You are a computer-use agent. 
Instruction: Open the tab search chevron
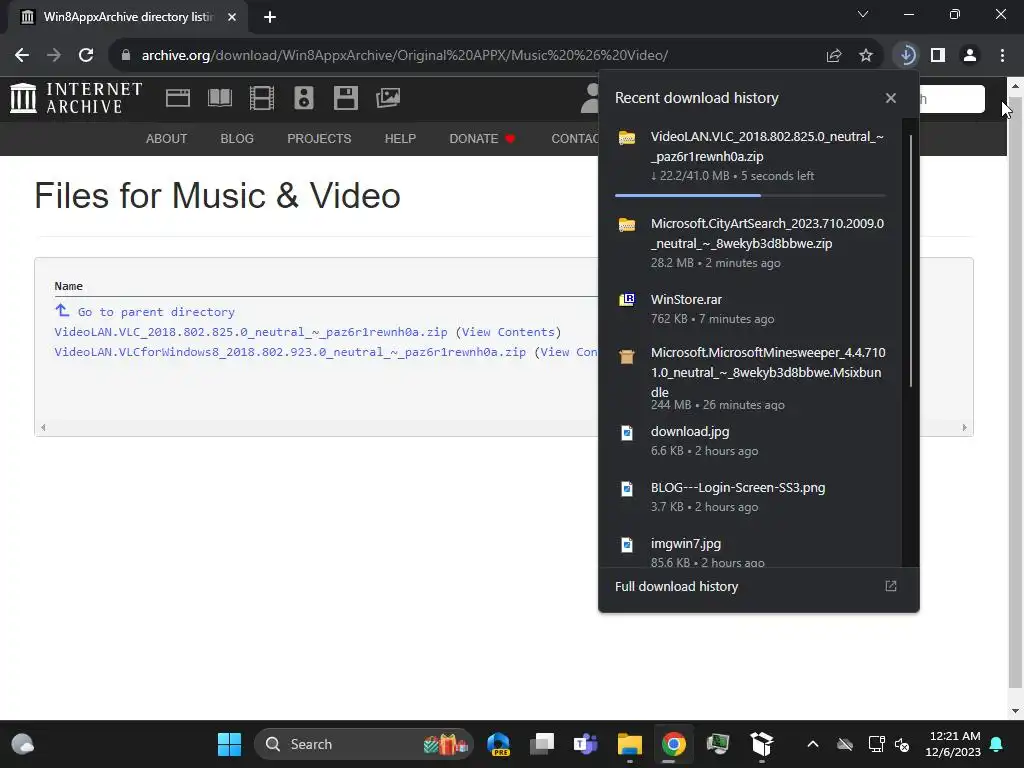[x=863, y=14]
